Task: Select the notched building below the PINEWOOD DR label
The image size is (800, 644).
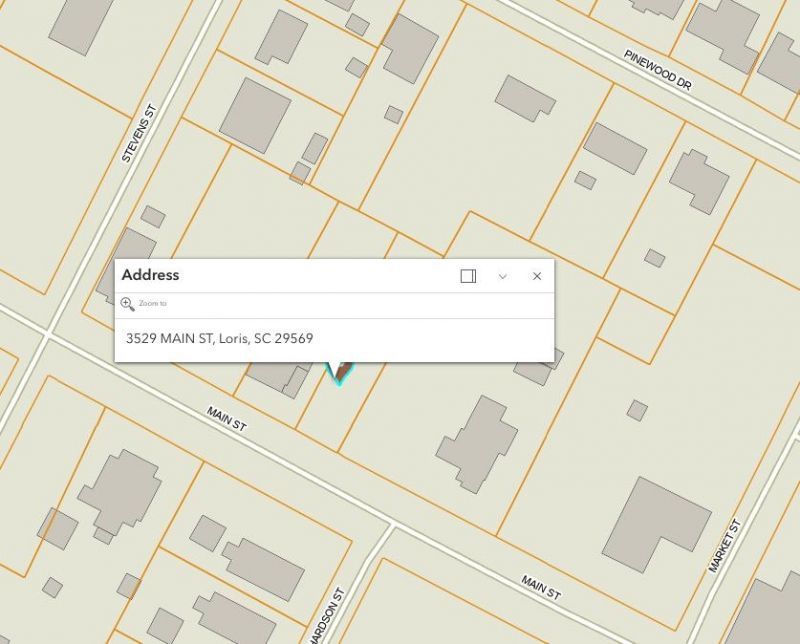Action: 525,98
